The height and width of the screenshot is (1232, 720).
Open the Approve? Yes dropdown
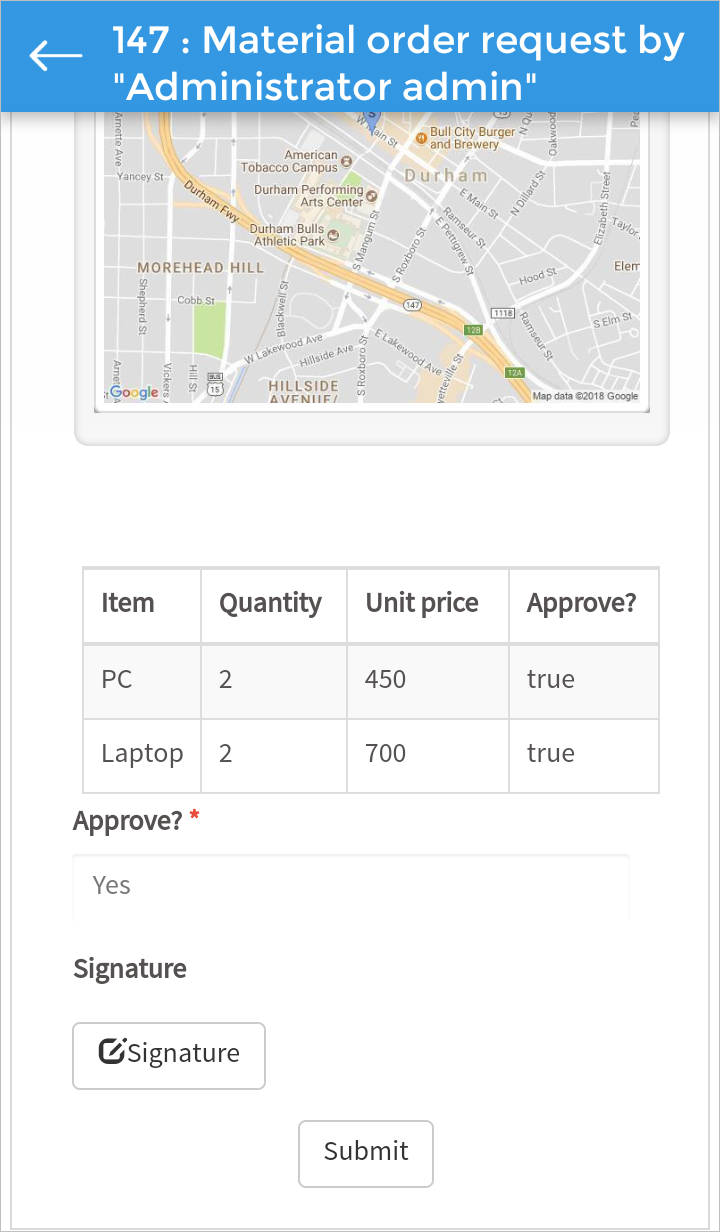coord(351,886)
